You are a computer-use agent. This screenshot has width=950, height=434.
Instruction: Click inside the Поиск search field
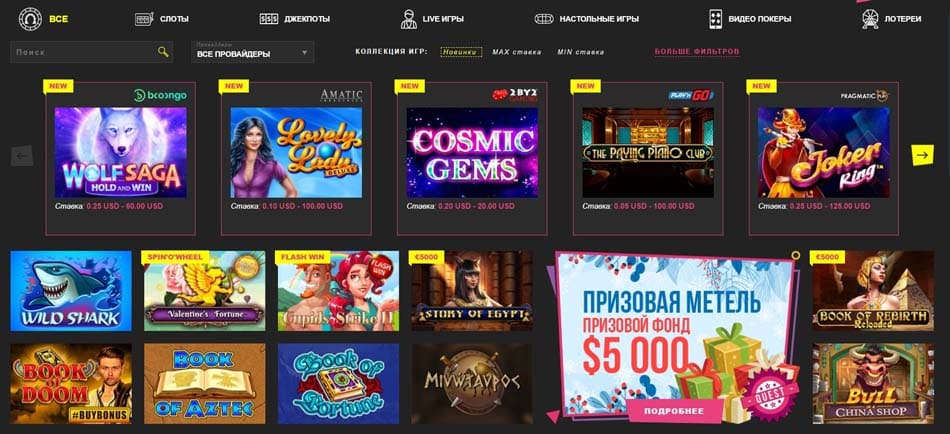[x=84, y=52]
